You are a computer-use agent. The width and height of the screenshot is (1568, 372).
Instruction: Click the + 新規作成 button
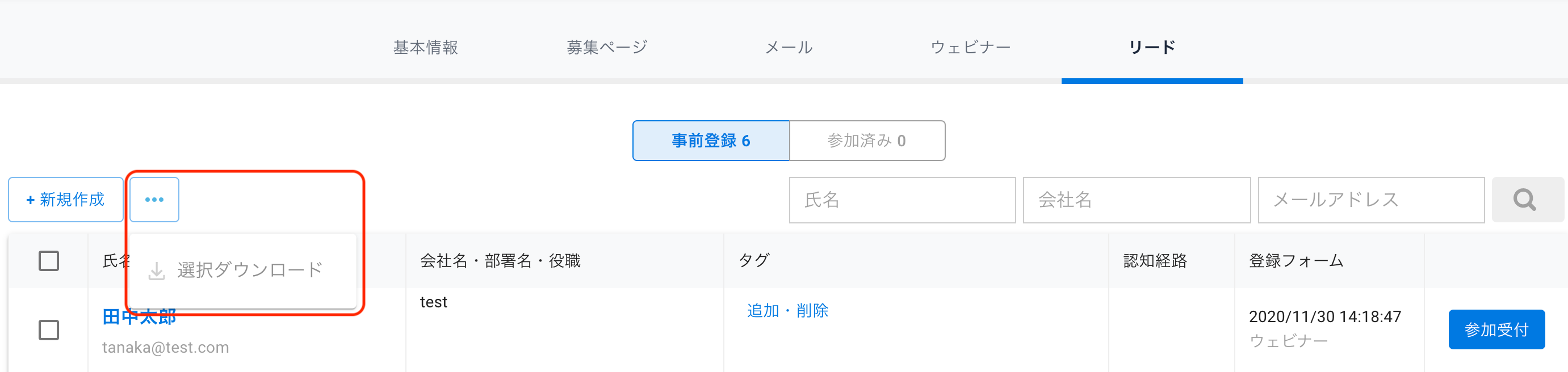(x=66, y=200)
